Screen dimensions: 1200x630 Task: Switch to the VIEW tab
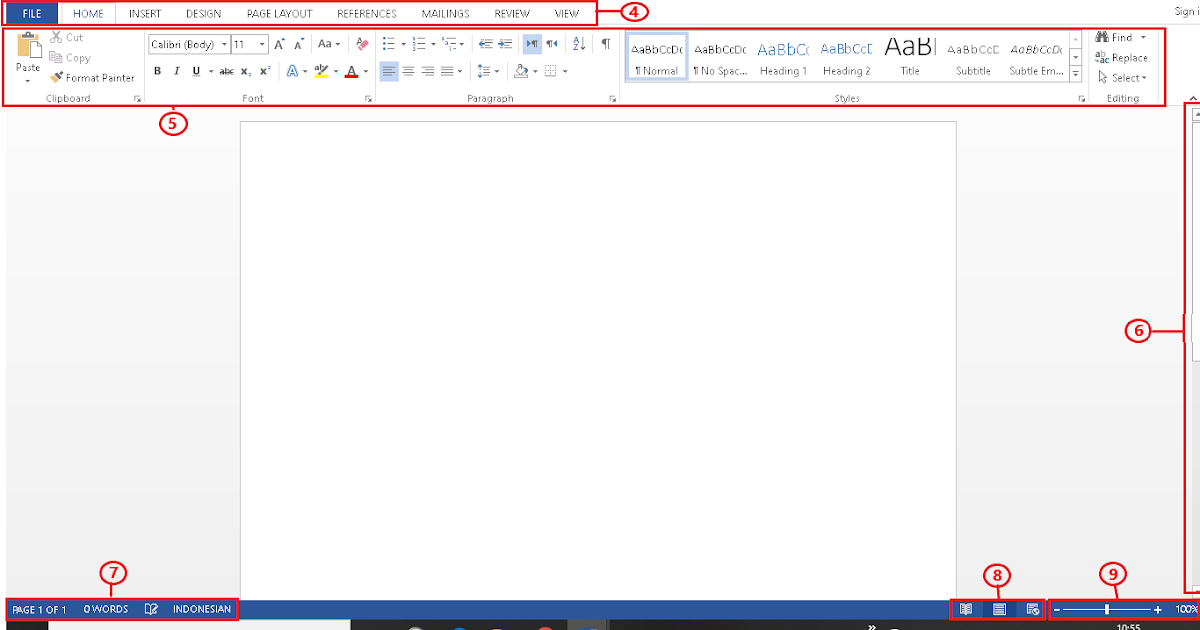pyautogui.click(x=567, y=14)
